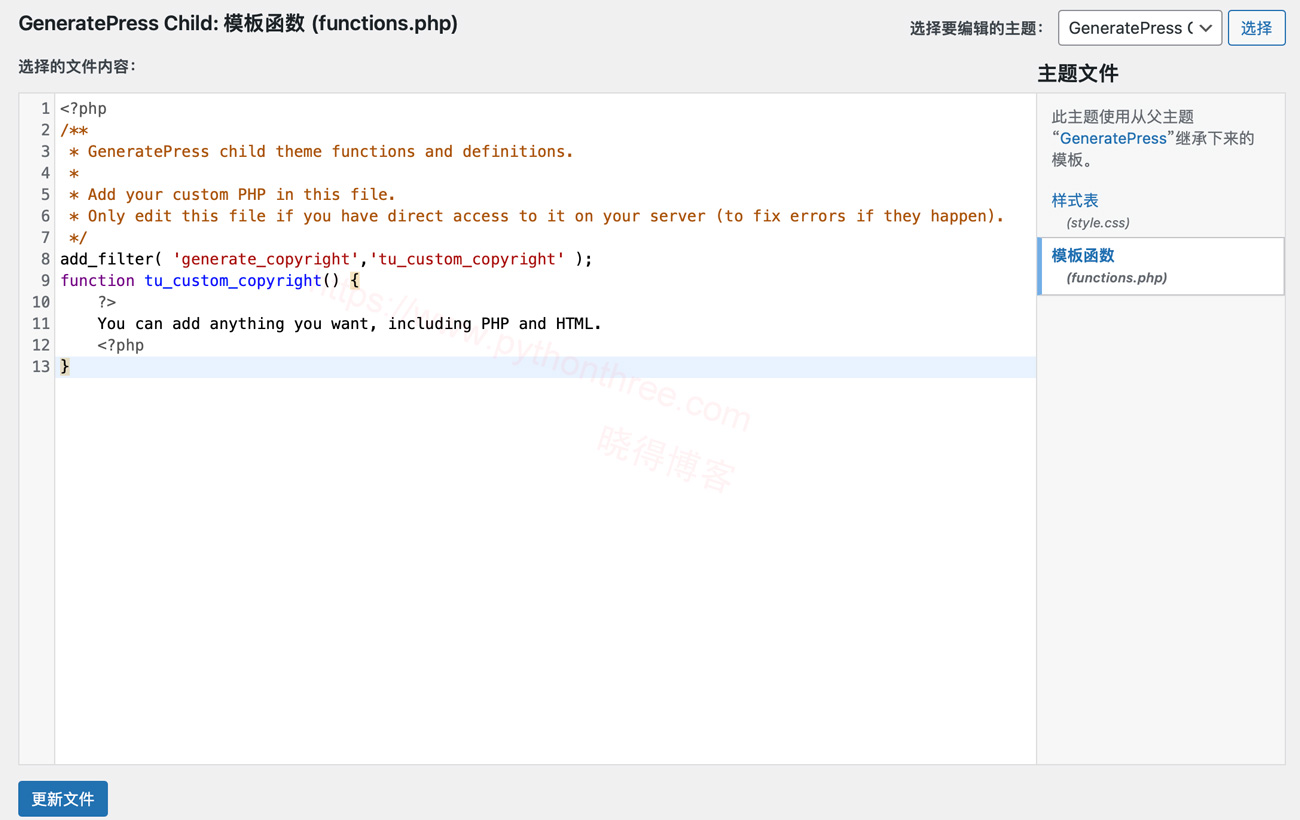Click line number 8 in gutter
1300x820 pixels.
coord(45,259)
